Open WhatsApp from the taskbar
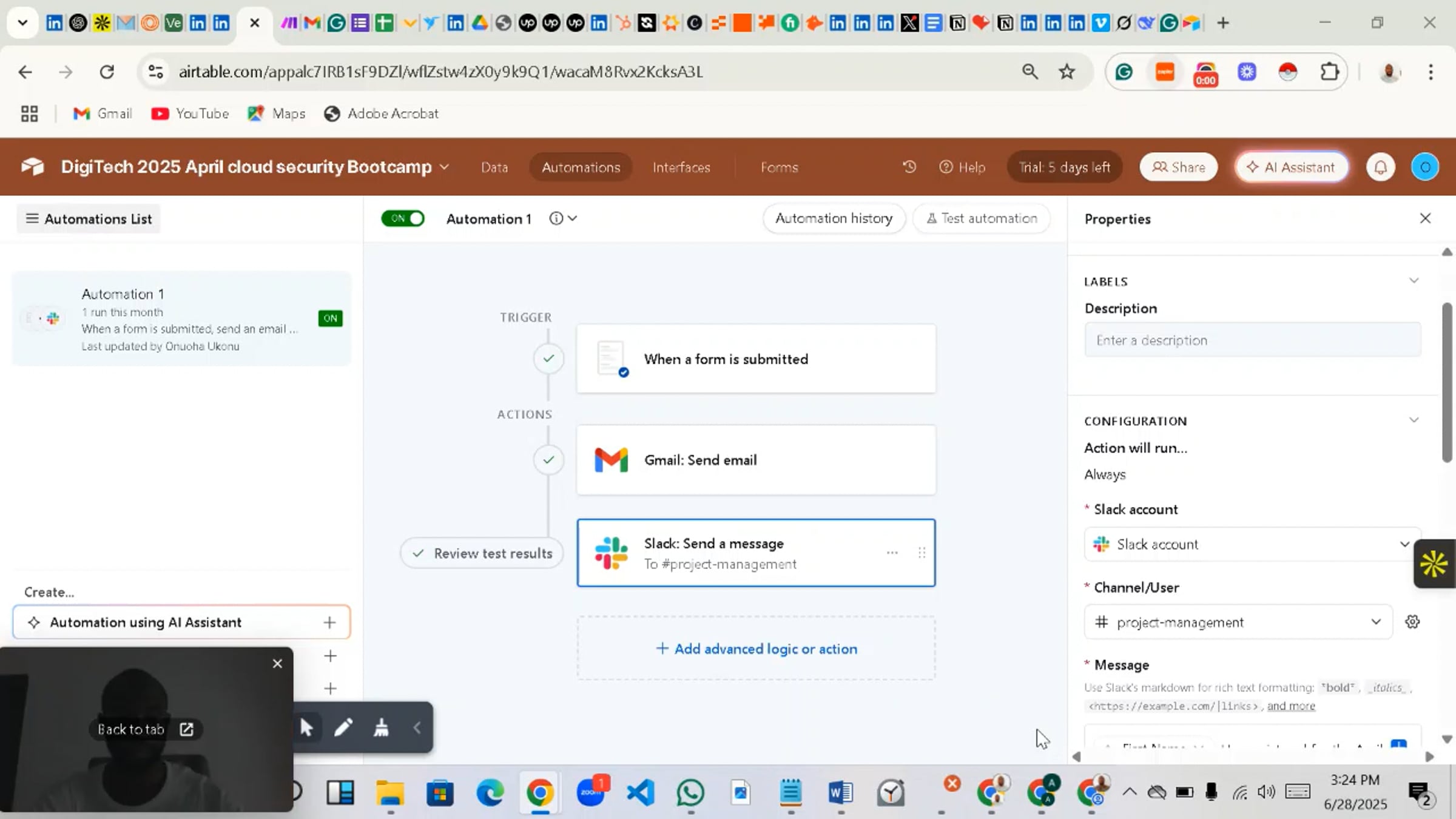 [690, 792]
